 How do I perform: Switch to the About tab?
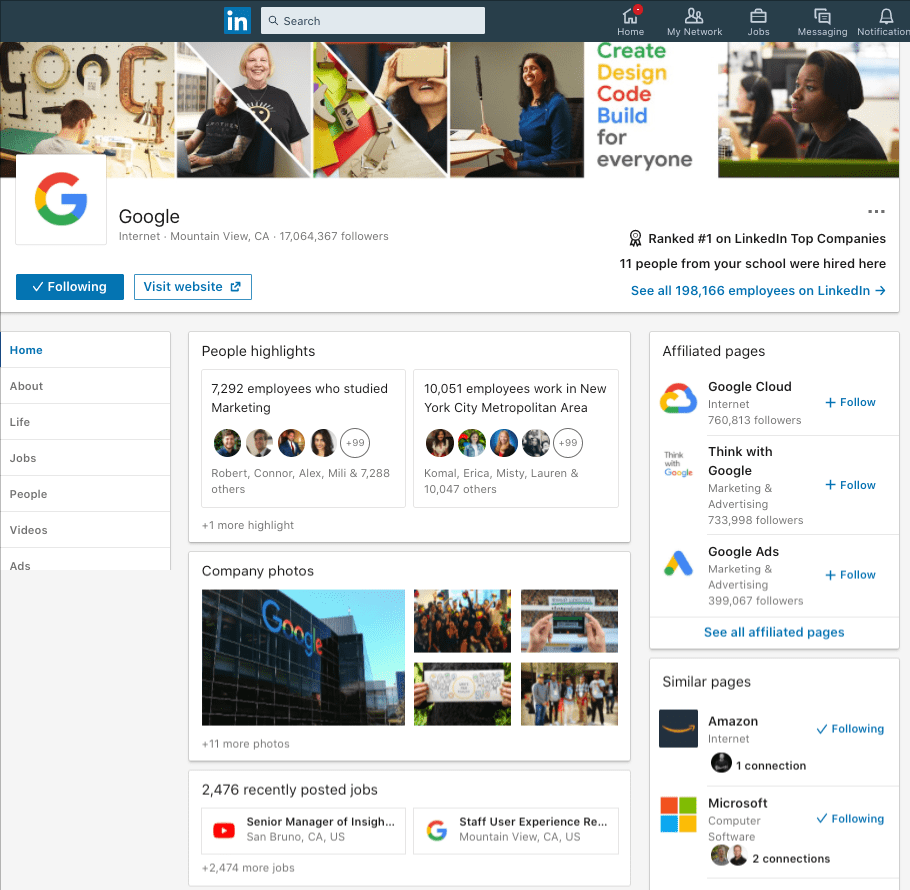click(x=26, y=386)
